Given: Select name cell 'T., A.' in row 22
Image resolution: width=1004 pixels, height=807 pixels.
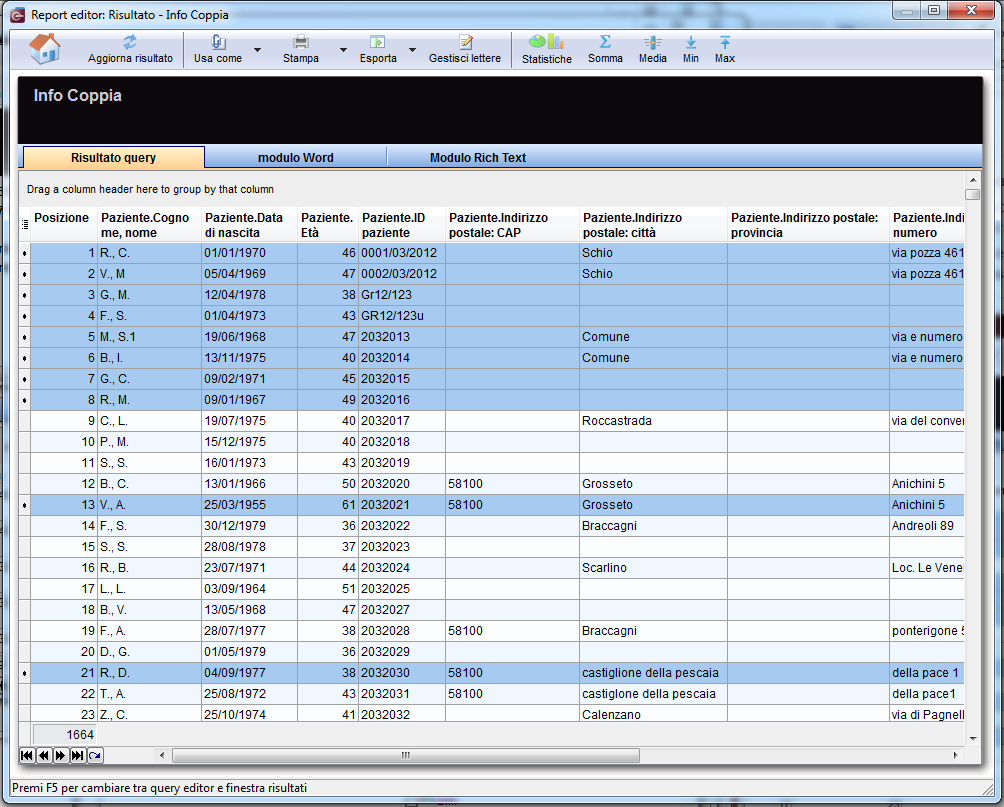Looking at the screenshot, I should point(149,694).
